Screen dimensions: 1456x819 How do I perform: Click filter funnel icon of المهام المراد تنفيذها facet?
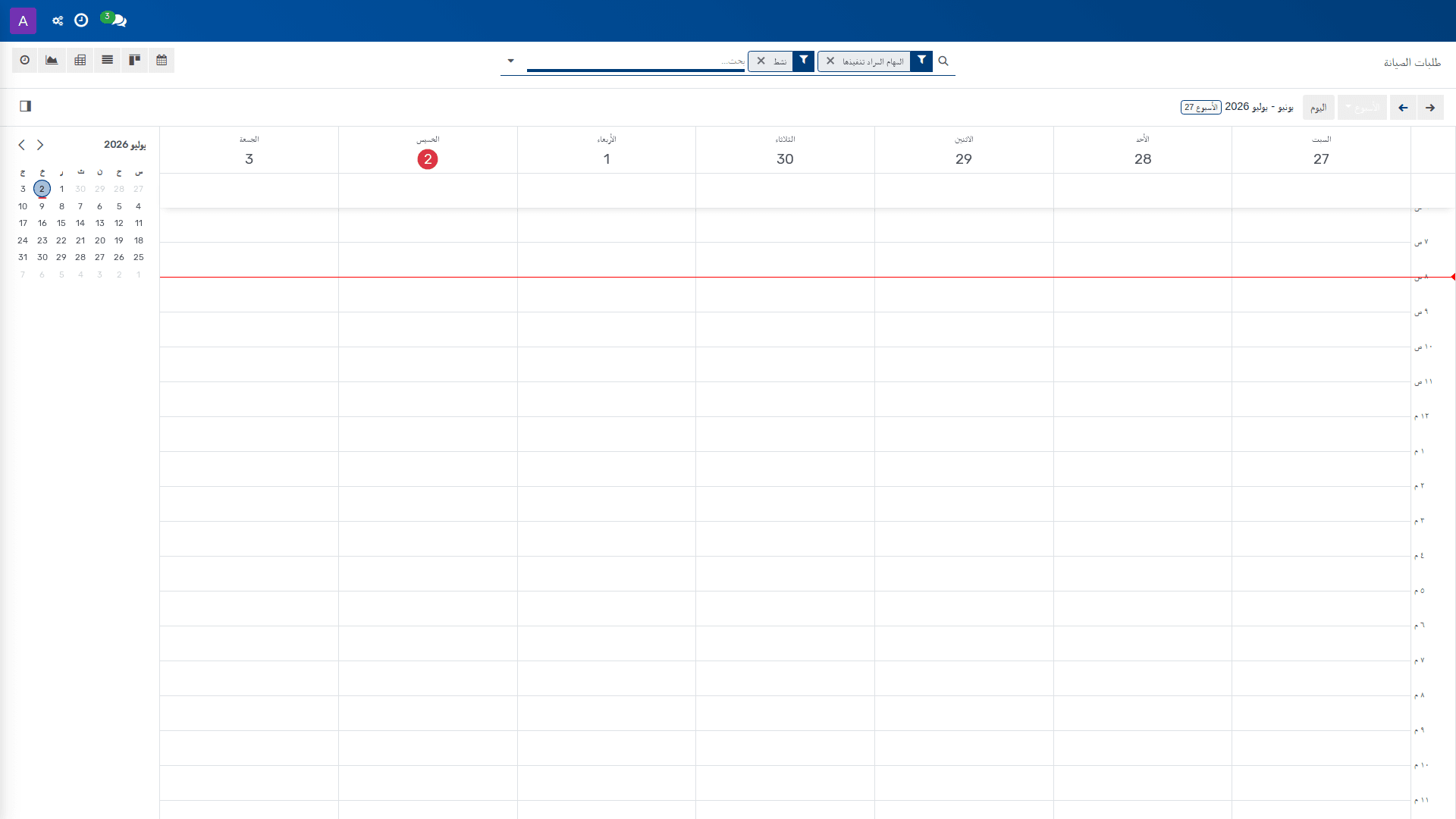(921, 61)
